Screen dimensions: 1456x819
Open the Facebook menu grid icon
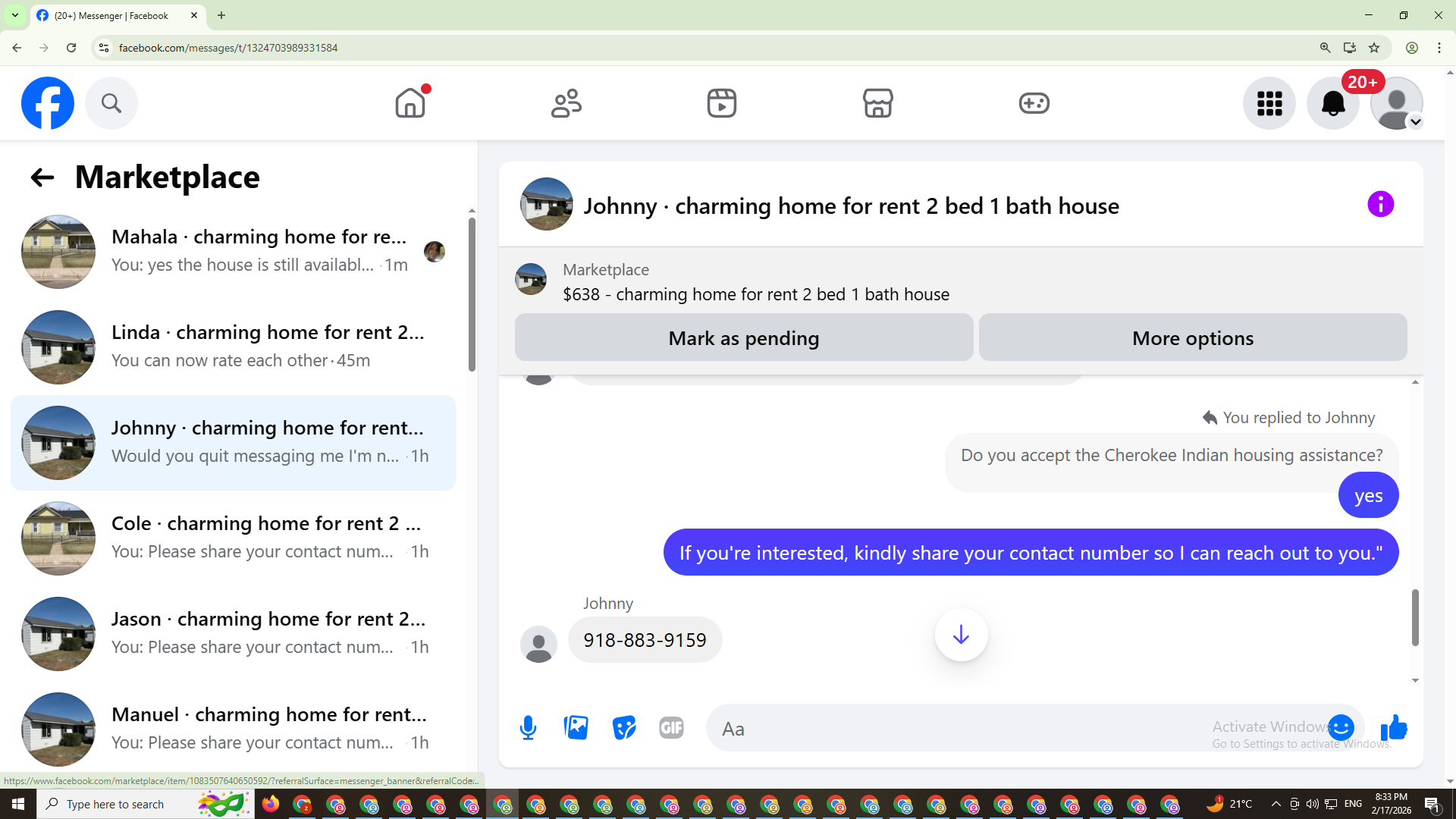coord(1269,103)
